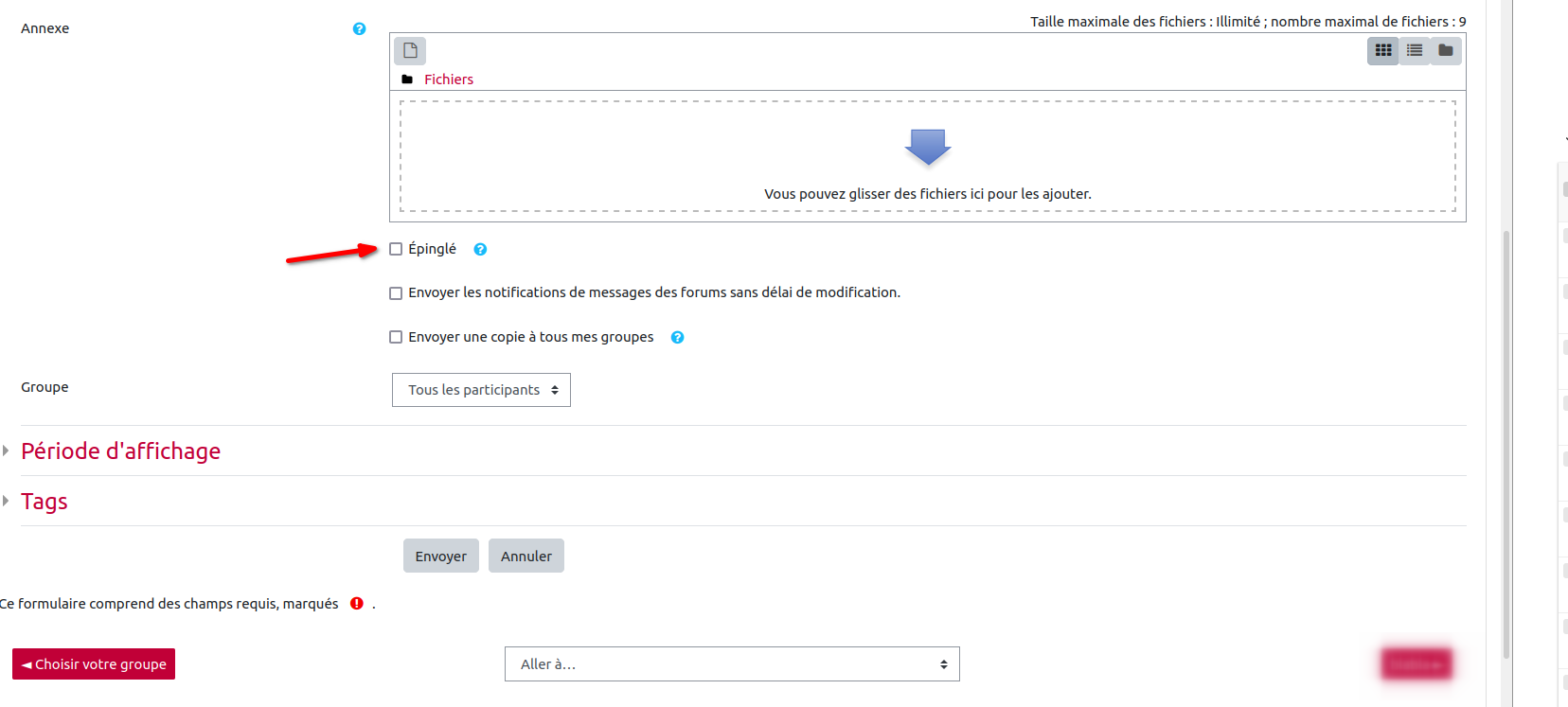
Task: Tick Envoyer une copie à tous mes groupes
Action: 396,337
